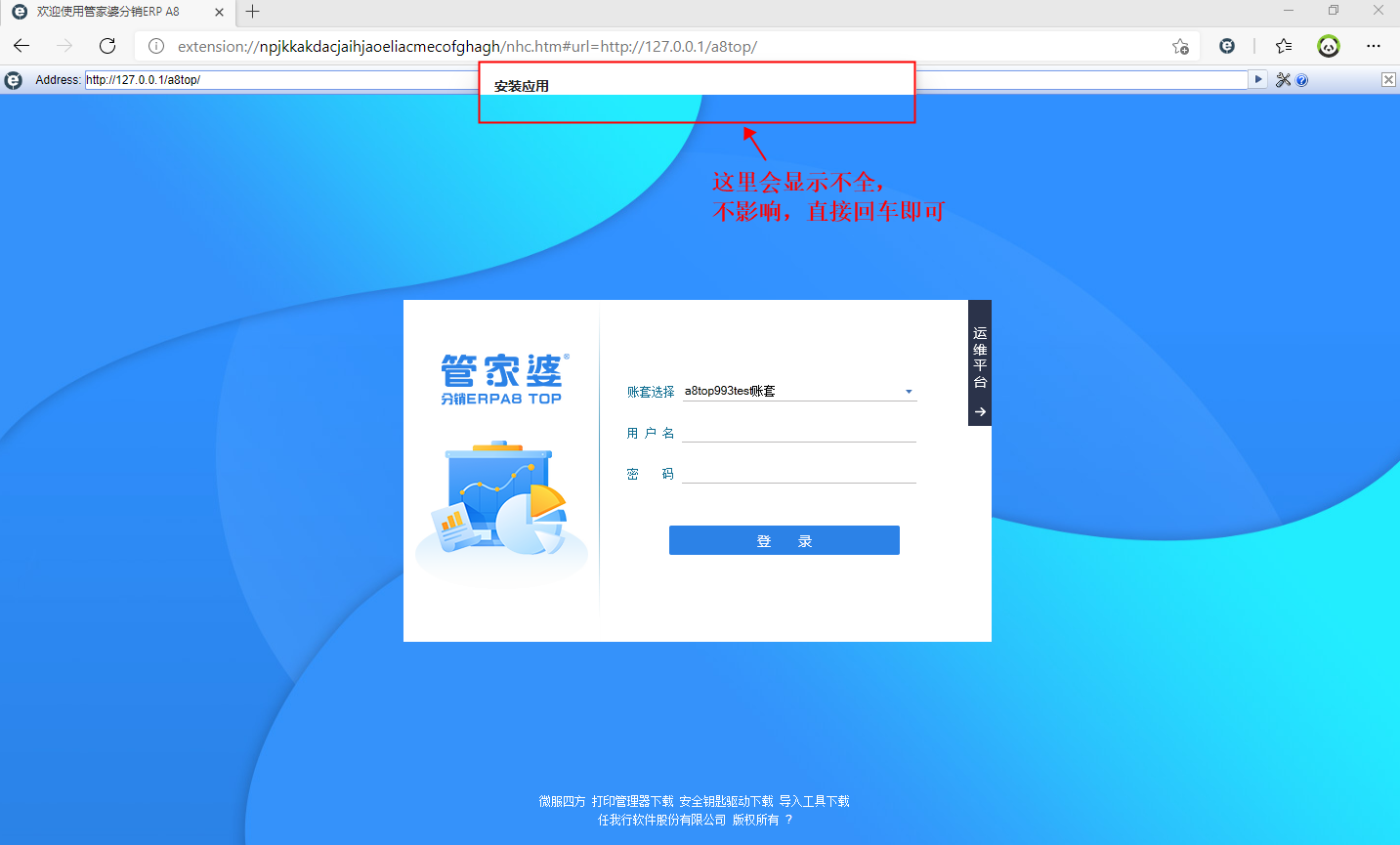Open IE Tab tools wrench icon
Screen dimensions: 1400x845
[x=1284, y=80]
